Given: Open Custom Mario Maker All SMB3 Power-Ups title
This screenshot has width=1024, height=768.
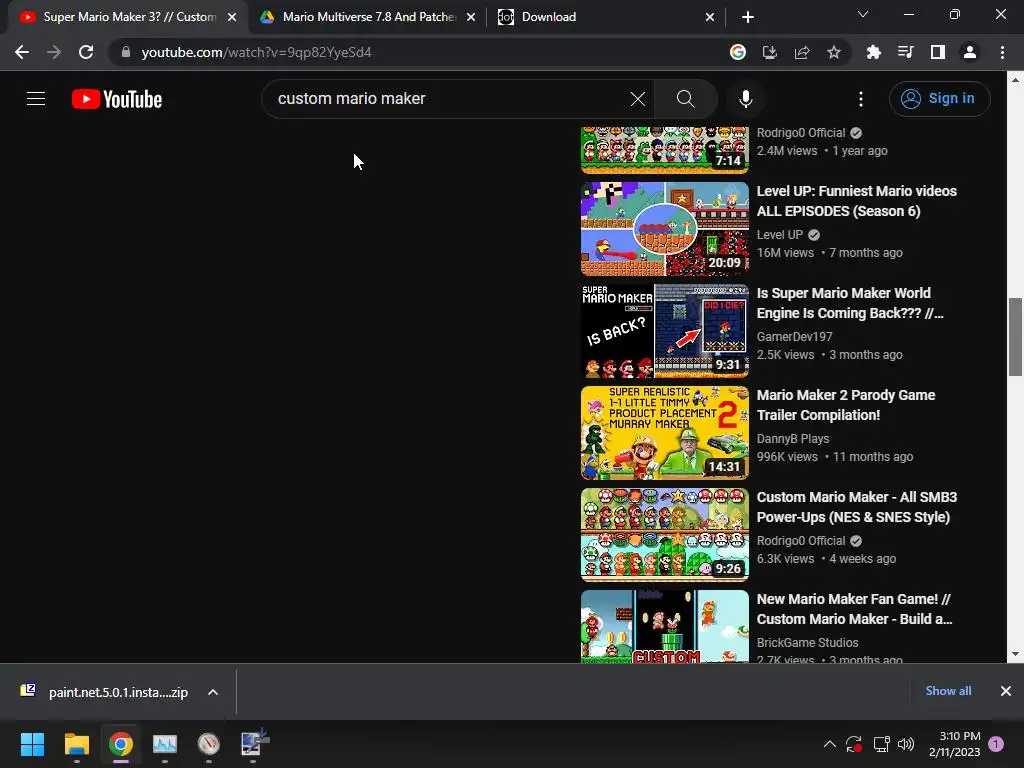Looking at the screenshot, I should pos(856,507).
